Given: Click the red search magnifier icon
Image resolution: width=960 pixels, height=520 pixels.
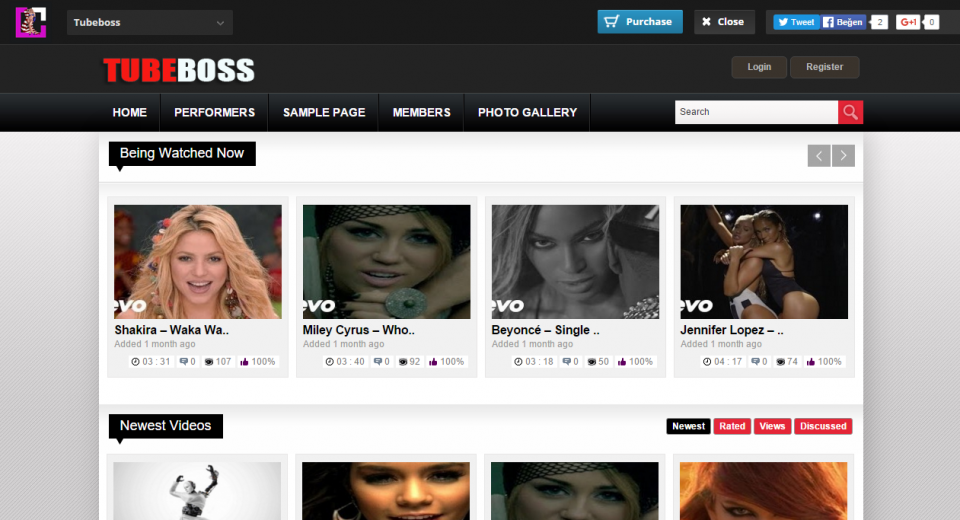Looking at the screenshot, I should [850, 112].
